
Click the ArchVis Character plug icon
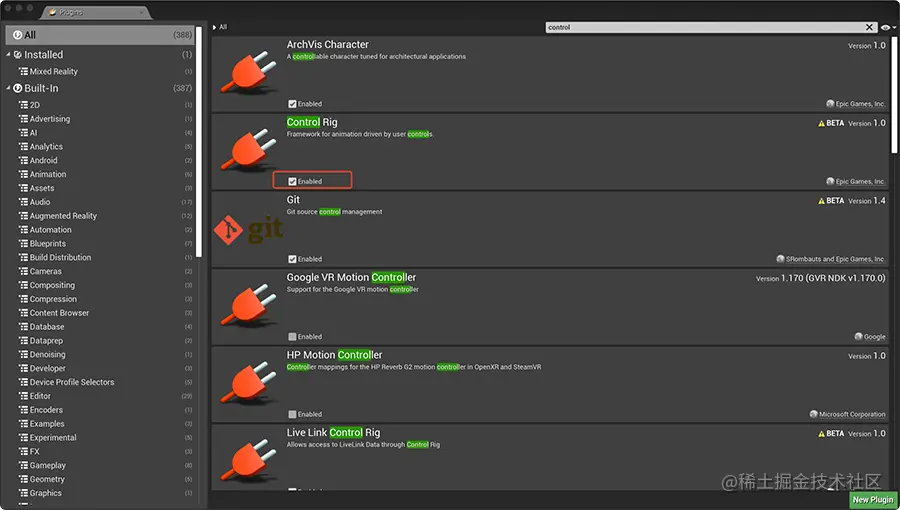coord(248,72)
